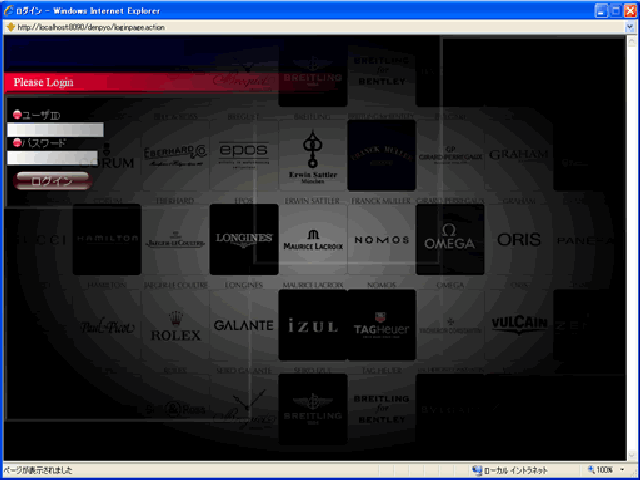This screenshot has width=640, height=480.
Task: Click the パスワード label
Action: (43, 143)
